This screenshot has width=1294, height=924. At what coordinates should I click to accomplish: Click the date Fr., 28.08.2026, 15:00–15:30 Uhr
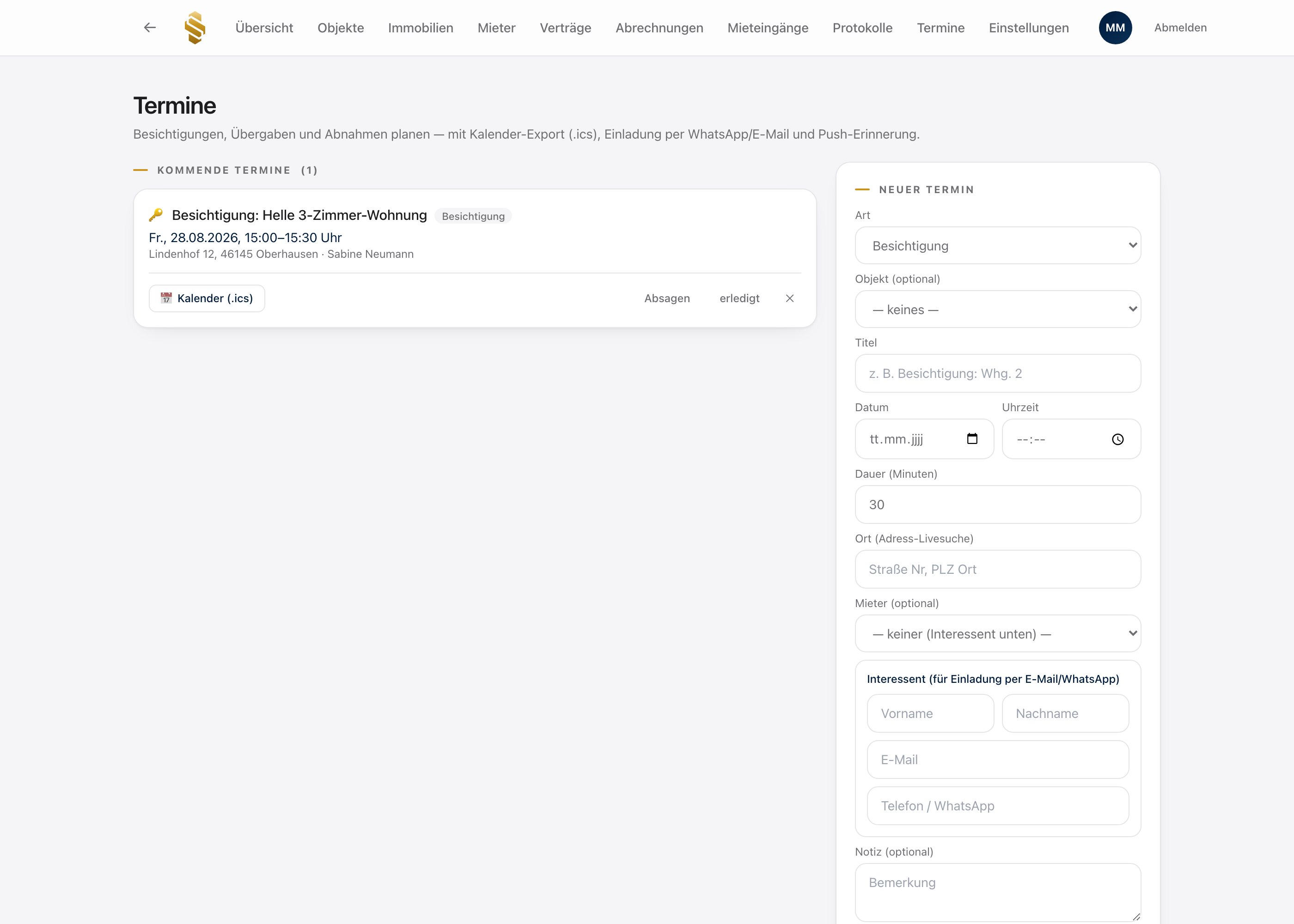coord(245,237)
